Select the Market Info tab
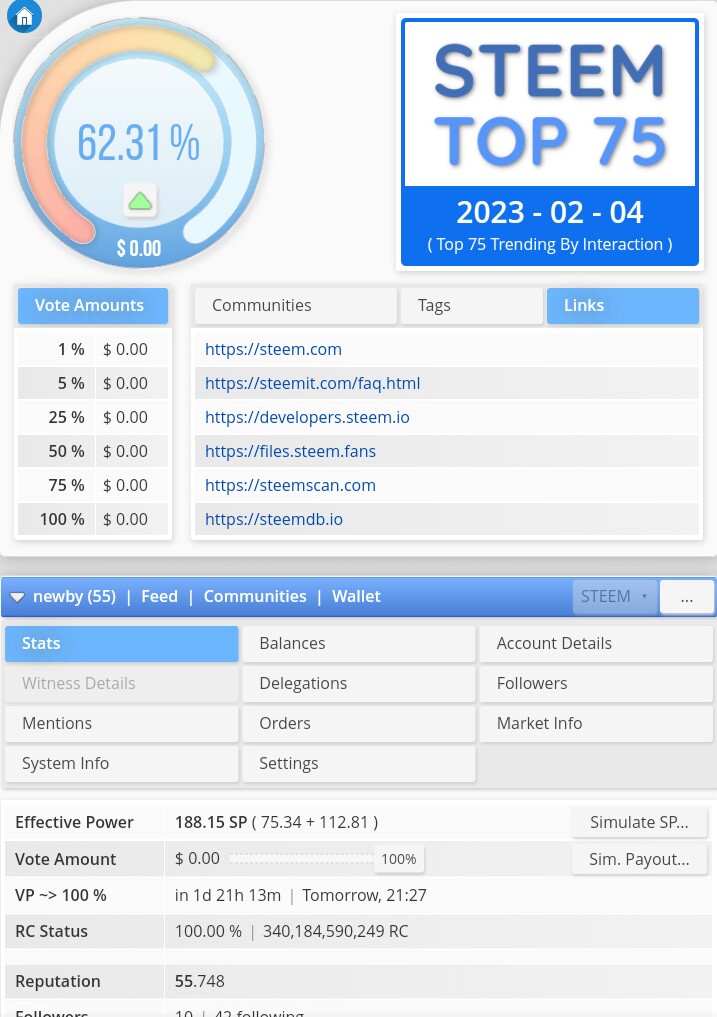This screenshot has width=717, height=1017. [596, 724]
